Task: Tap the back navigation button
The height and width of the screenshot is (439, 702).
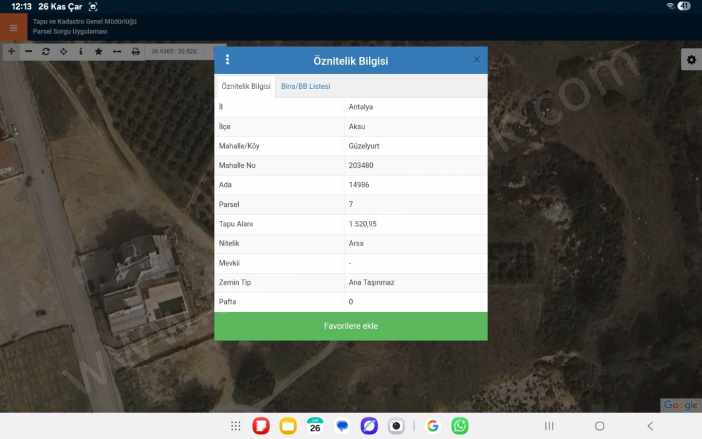Action: click(x=650, y=426)
